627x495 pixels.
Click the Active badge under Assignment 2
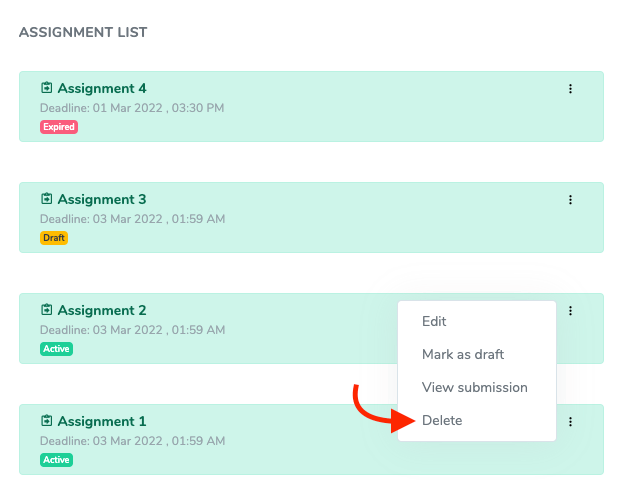(56, 349)
